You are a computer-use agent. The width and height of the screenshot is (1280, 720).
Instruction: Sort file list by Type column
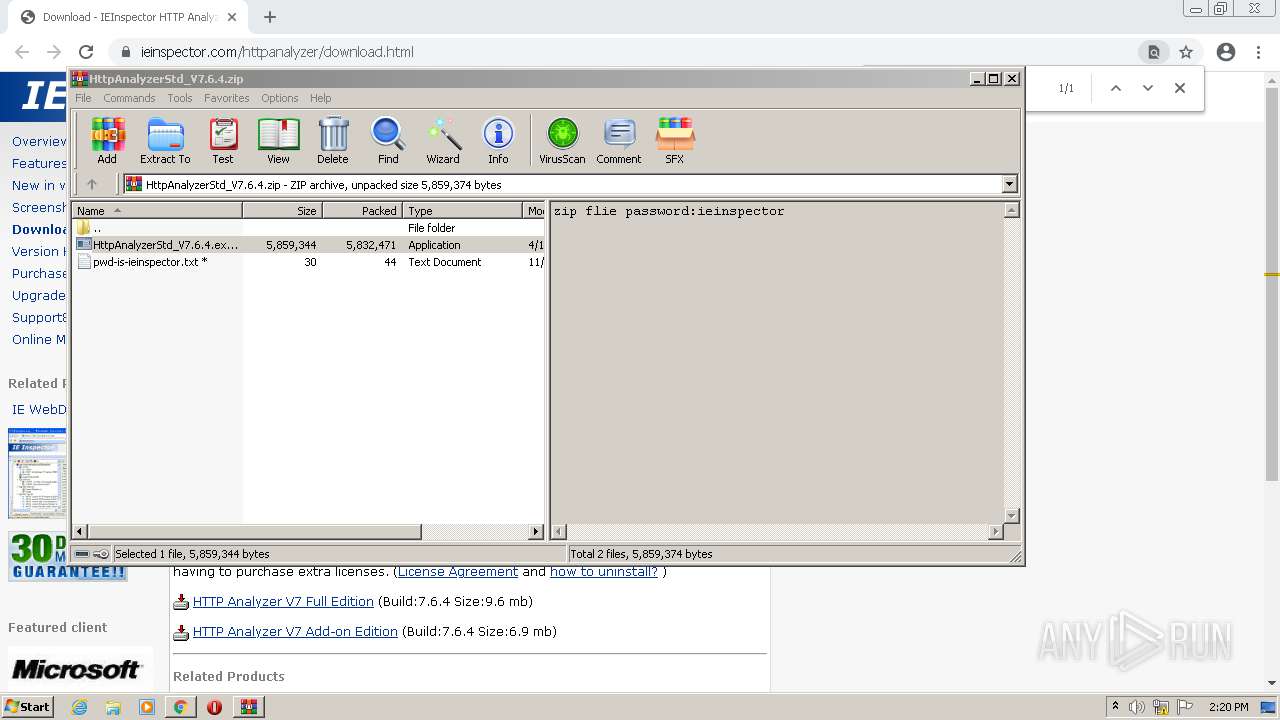pos(463,211)
